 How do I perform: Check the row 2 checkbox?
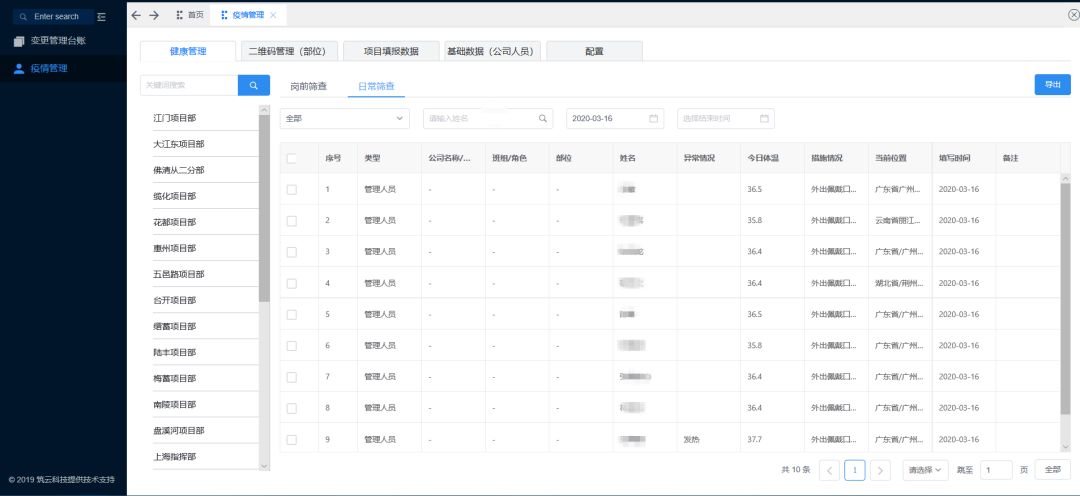point(291,220)
